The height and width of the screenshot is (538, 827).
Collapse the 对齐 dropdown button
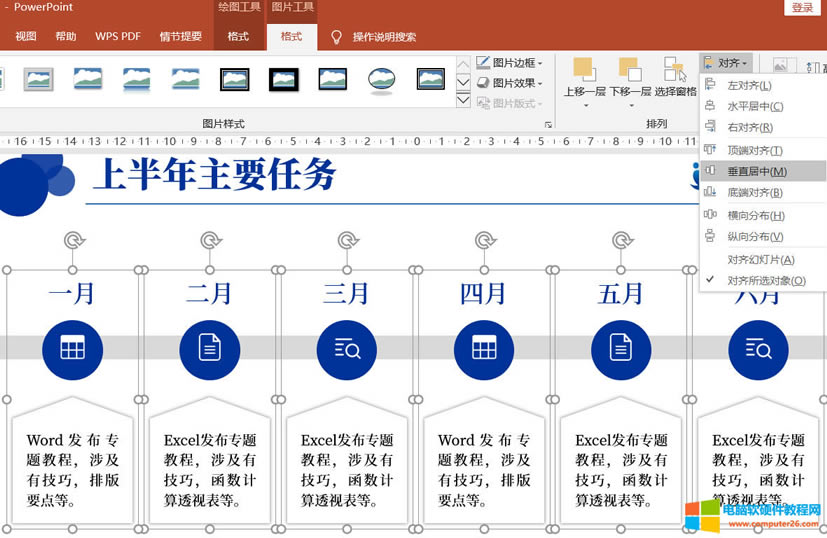[726, 63]
